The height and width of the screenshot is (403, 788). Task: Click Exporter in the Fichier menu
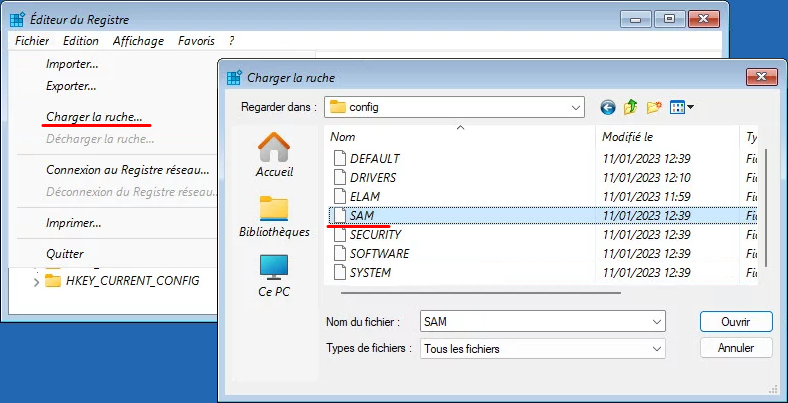(71, 86)
